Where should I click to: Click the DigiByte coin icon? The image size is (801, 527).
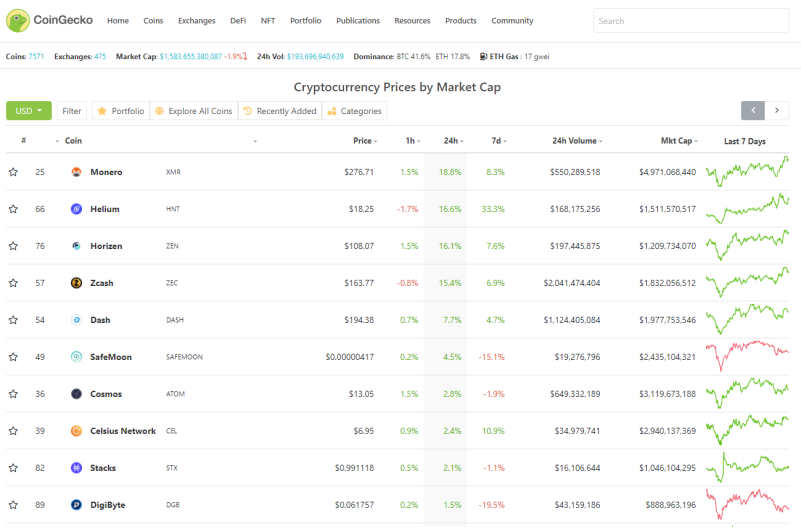coord(76,505)
